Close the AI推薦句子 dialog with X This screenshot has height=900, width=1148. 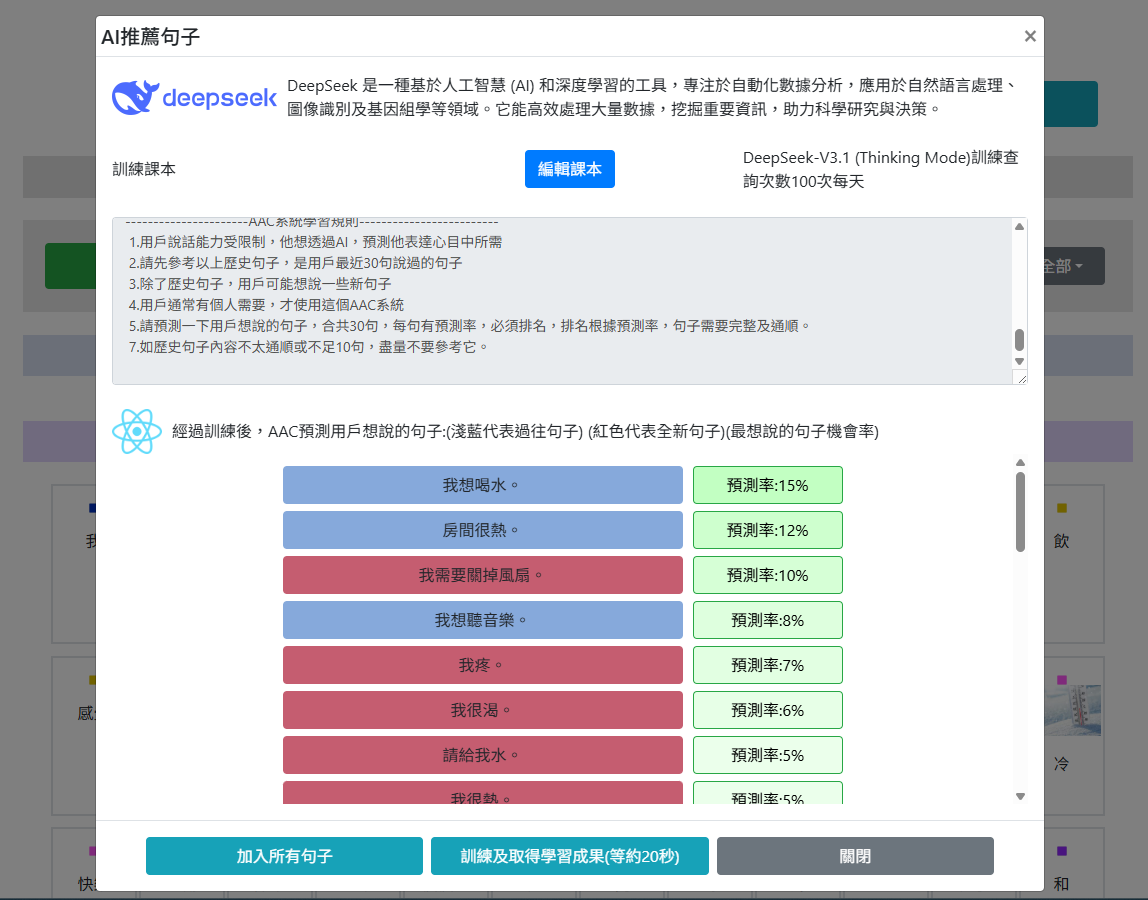pos(1030,37)
